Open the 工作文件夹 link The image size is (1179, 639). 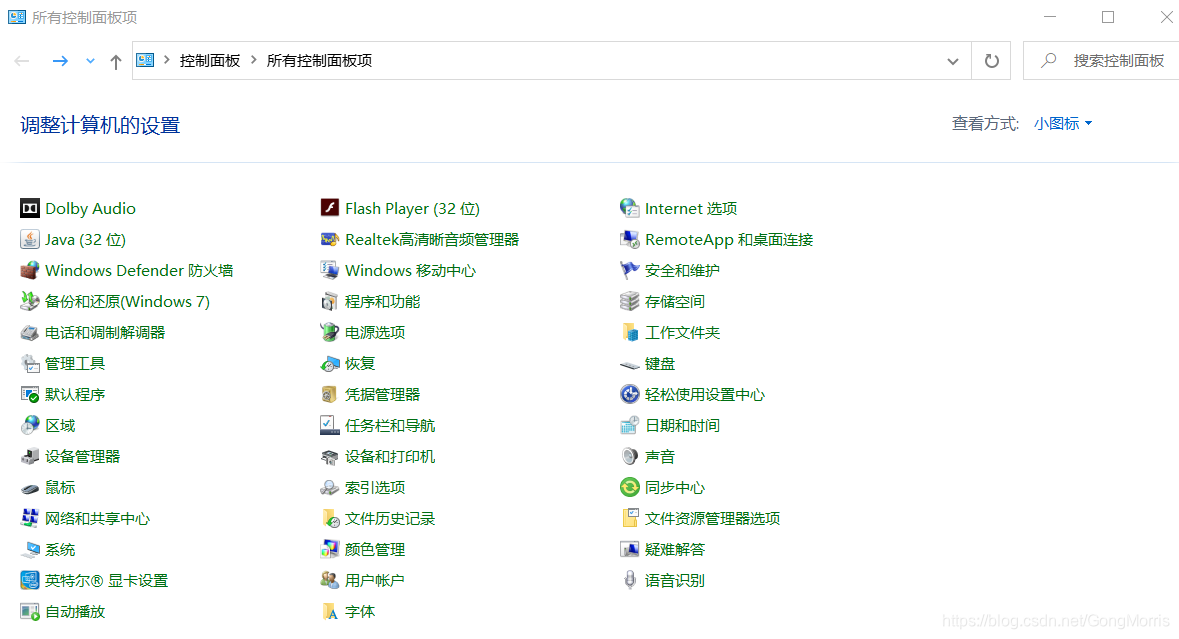click(x=682, y=332)
